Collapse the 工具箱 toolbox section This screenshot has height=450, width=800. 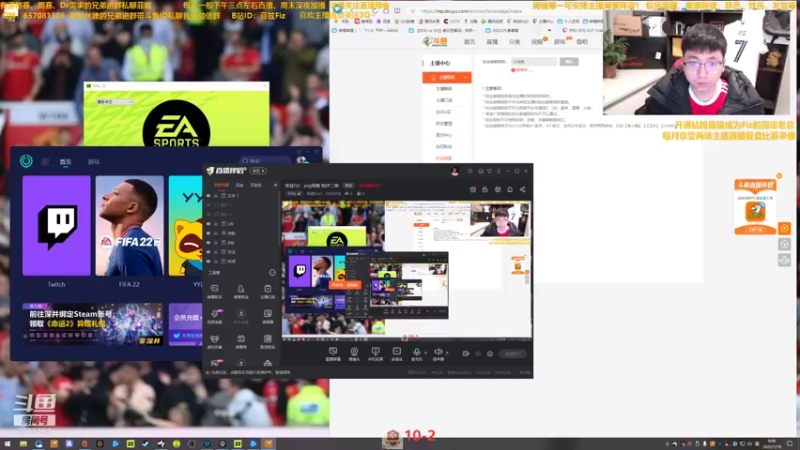coord(272,272)
